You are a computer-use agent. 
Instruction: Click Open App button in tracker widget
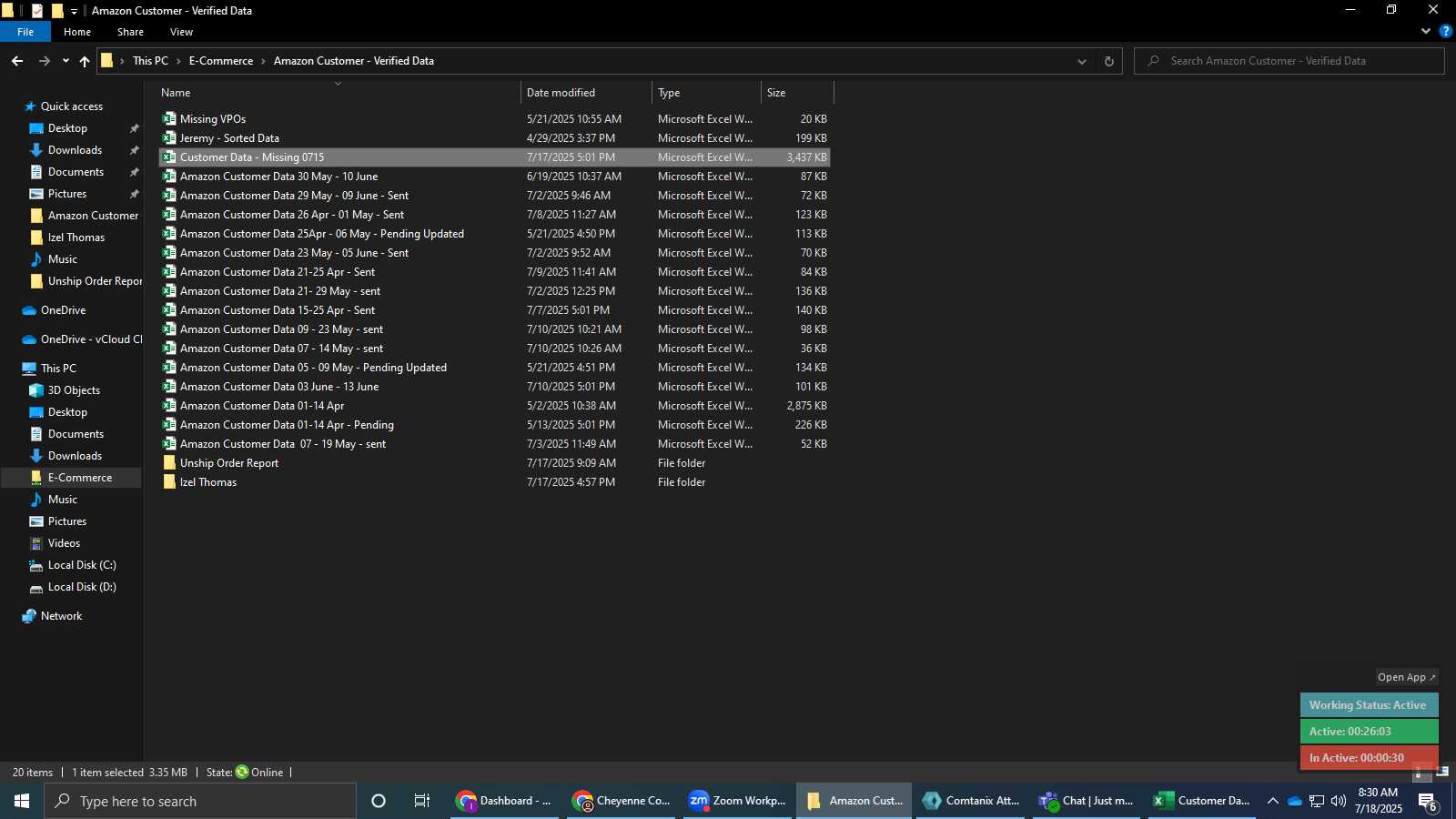pyautogui.click(x=1406, y=677)
